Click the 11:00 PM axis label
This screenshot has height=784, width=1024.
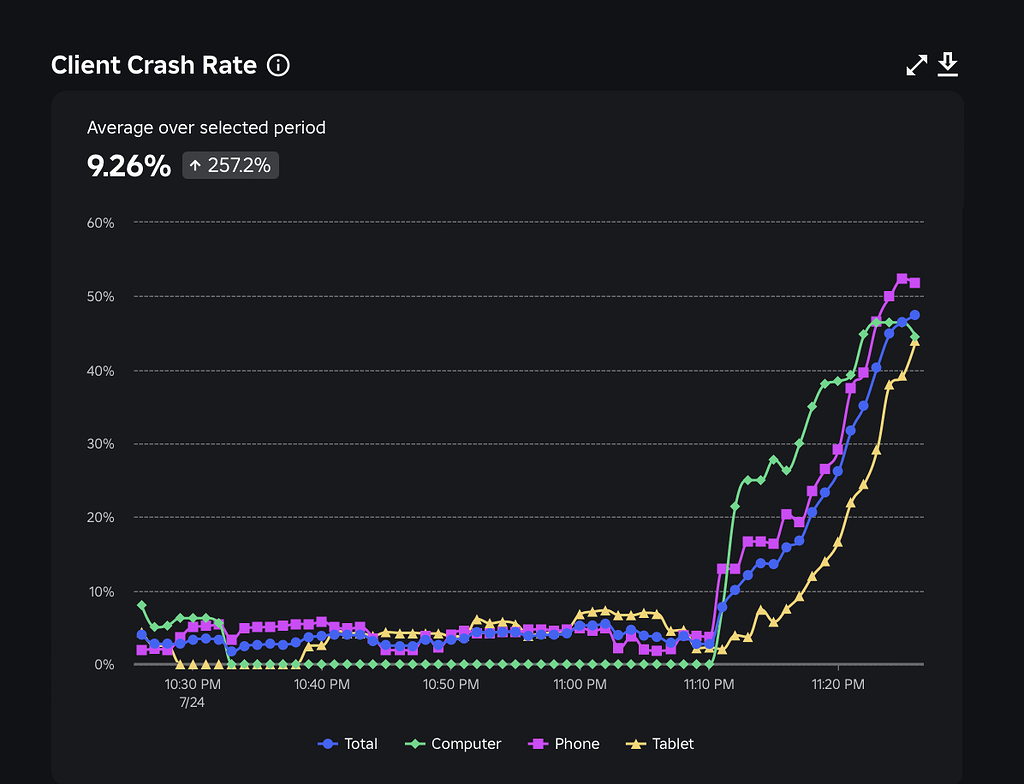580,685
